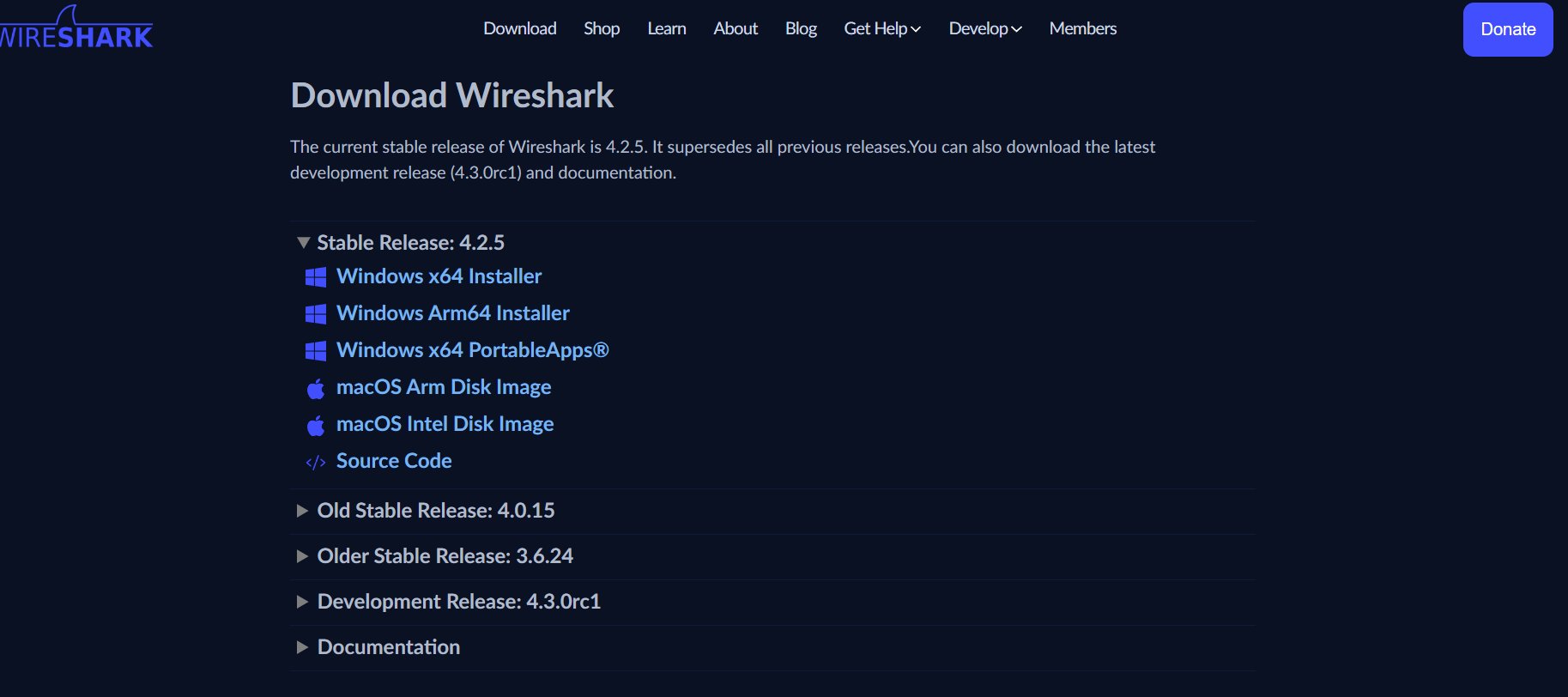Download Windows Arm64 Installer
1568x697 pixels.
(453, 313)
